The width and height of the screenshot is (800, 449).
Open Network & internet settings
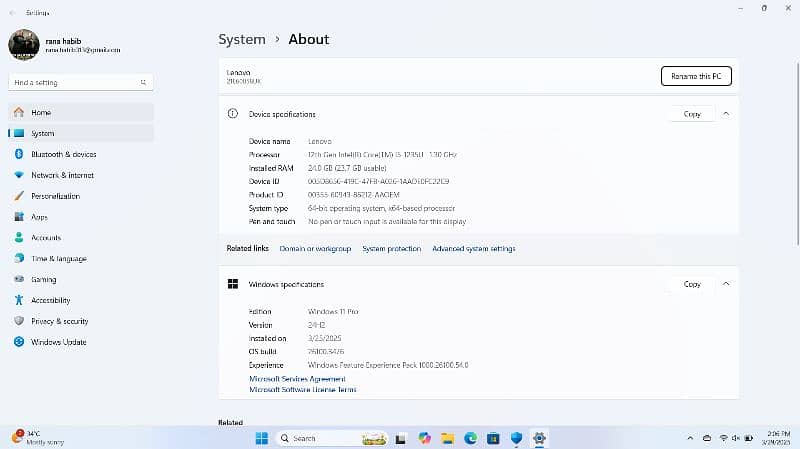click(81, 175)
